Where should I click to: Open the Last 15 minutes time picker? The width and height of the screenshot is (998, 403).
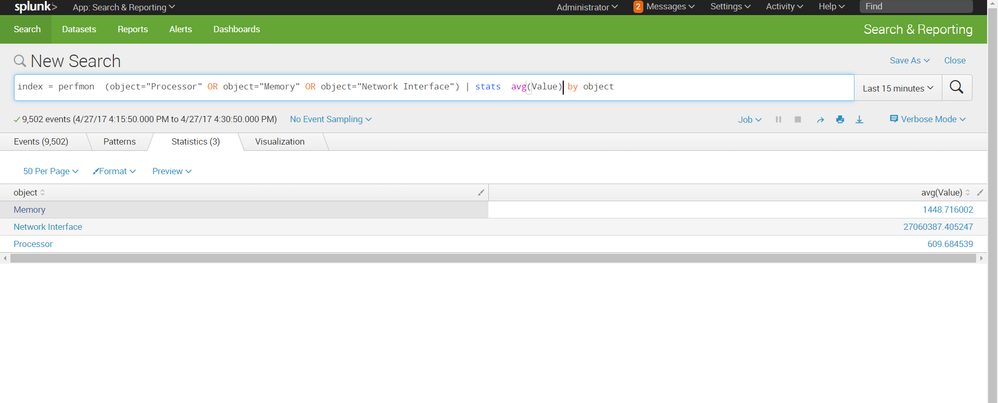898,88
